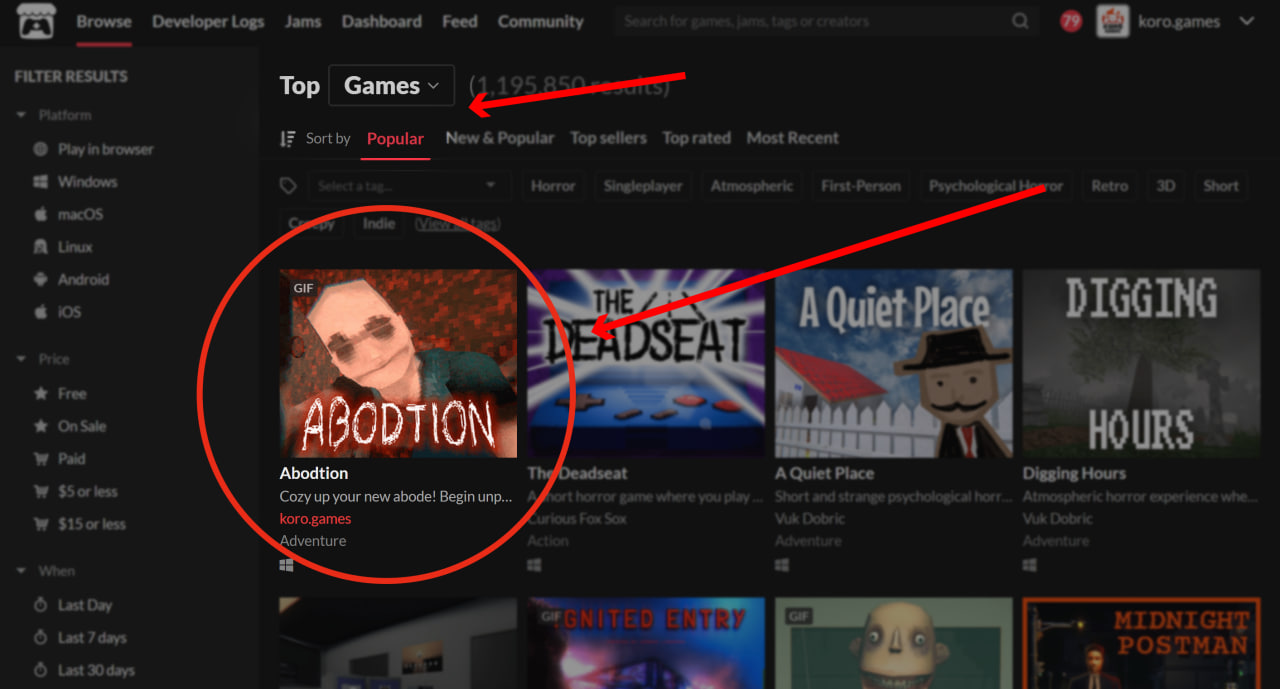Click the Windows logo filter icon
This screenshot has width=1280, height=689.
pos(41,182)
